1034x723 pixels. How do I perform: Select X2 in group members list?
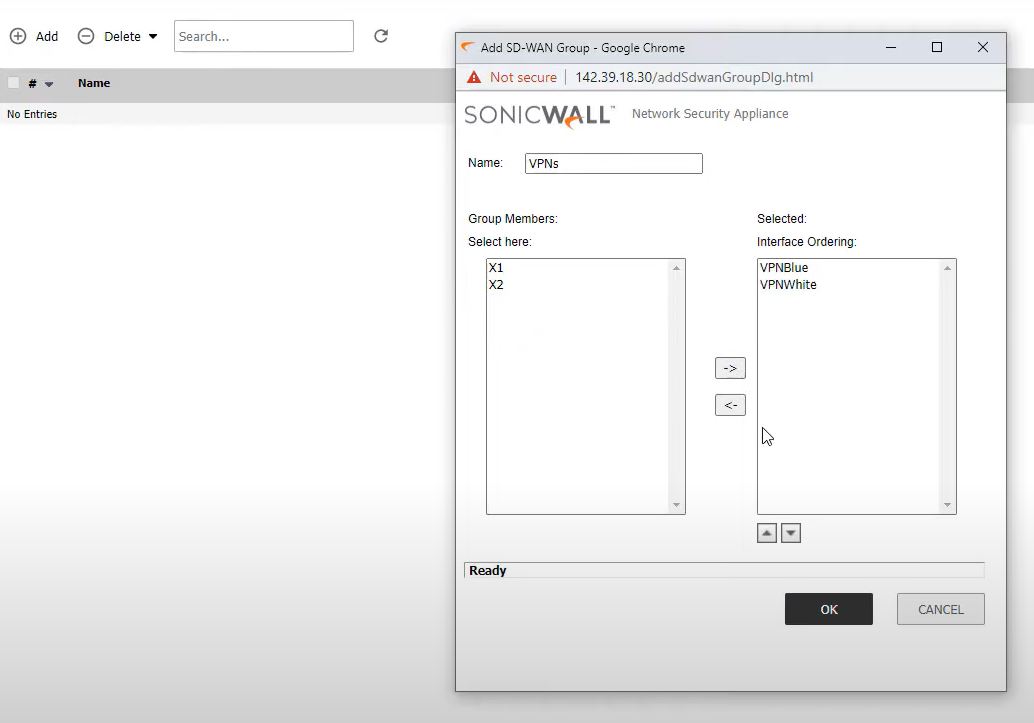coord(497,285)
